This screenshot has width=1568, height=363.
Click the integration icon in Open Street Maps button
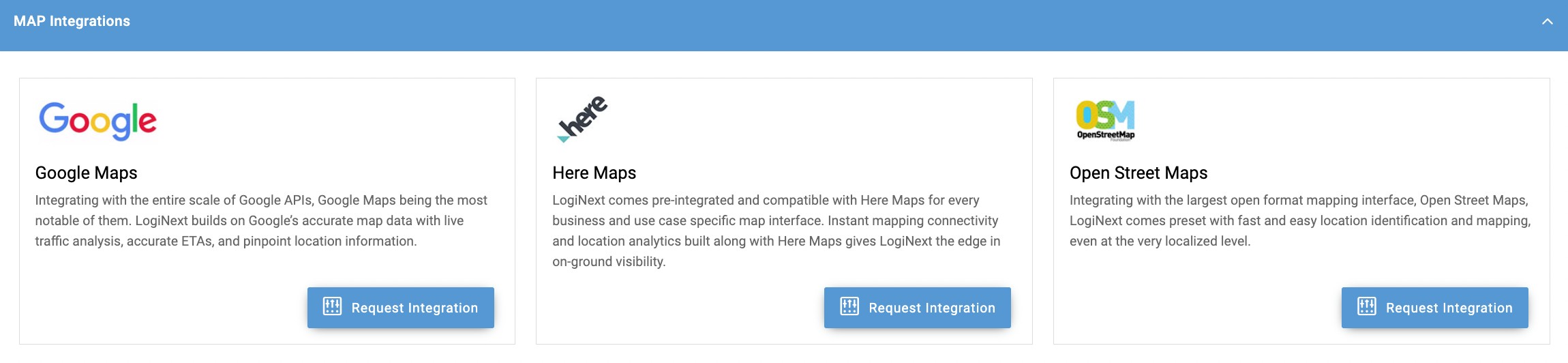(1366, 306)
